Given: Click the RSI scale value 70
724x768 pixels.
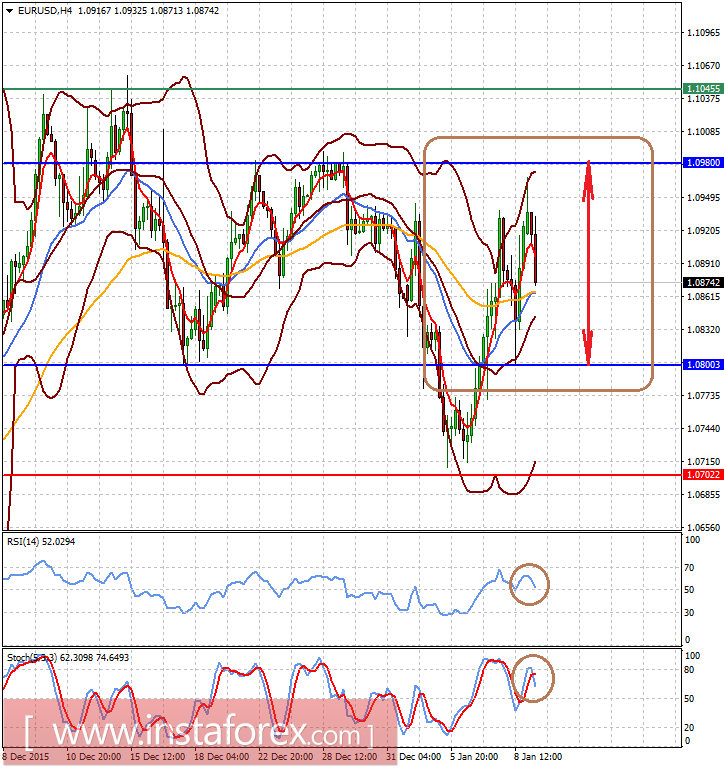Looking at the screenshot, I should [x=689, y=568].
